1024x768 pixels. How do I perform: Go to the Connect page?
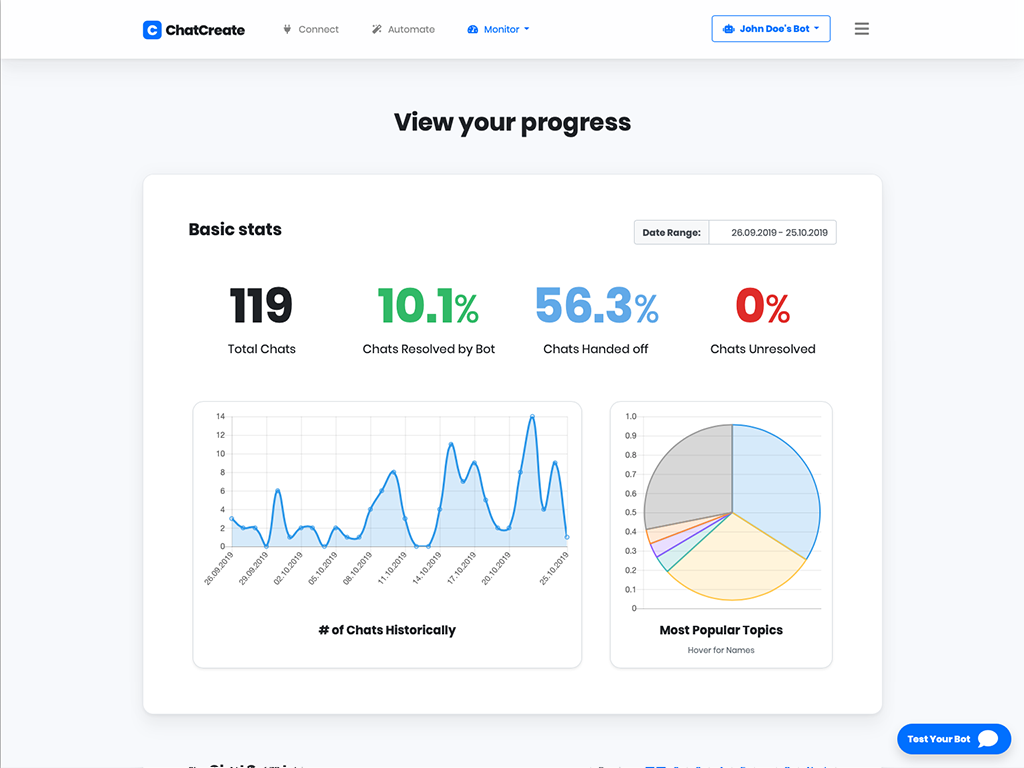coord(318,29)
